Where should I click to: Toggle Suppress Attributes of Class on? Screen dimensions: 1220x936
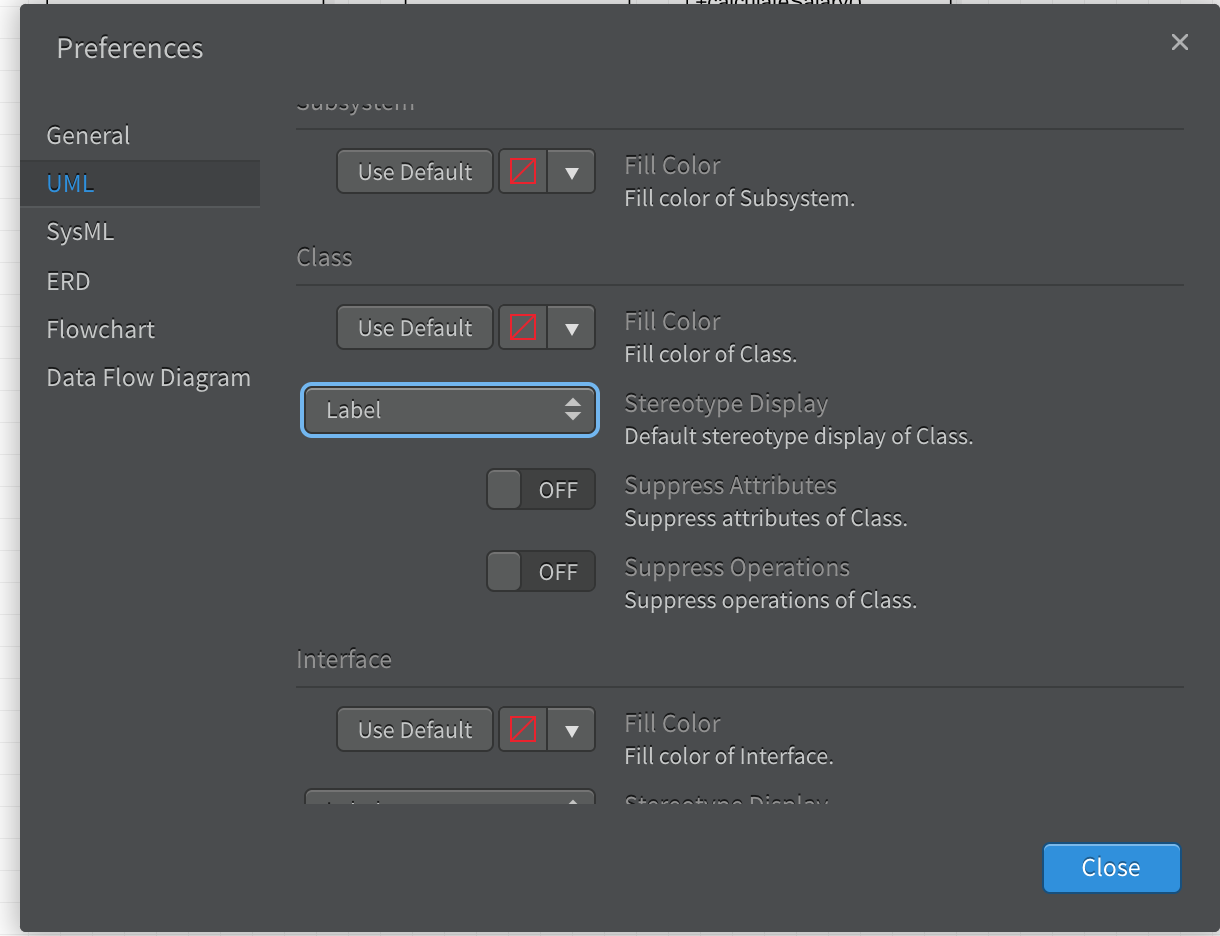(x=541, y=490)
